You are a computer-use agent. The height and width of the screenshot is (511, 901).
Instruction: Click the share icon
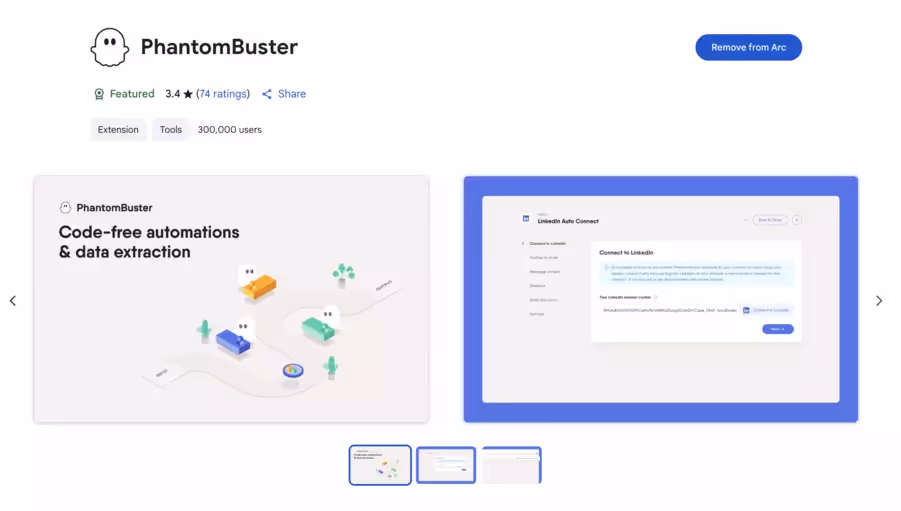pos(267,94)
